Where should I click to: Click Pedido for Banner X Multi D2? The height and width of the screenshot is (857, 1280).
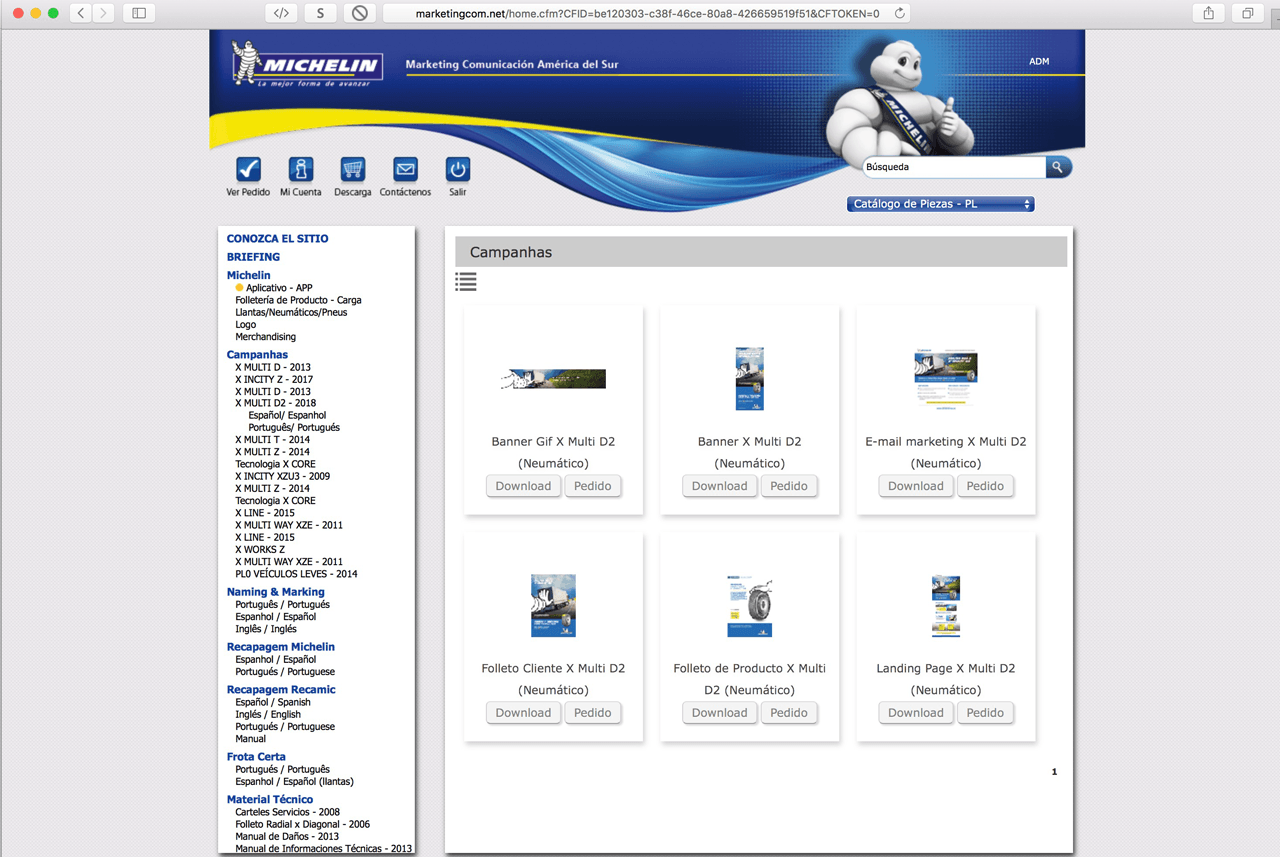(x=788, y=486)
